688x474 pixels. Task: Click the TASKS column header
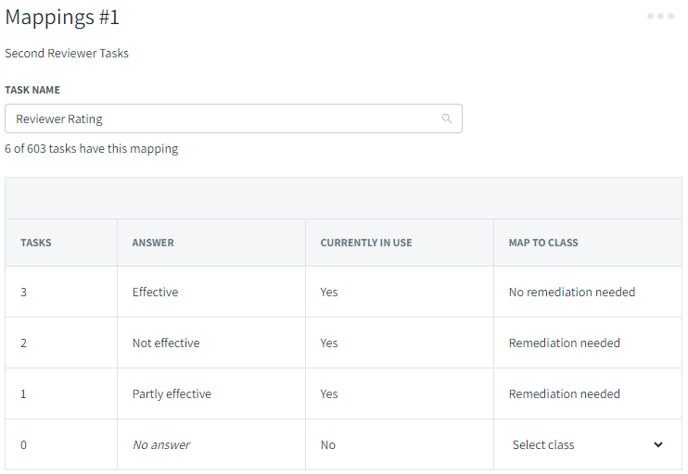[x=36, y=243]
